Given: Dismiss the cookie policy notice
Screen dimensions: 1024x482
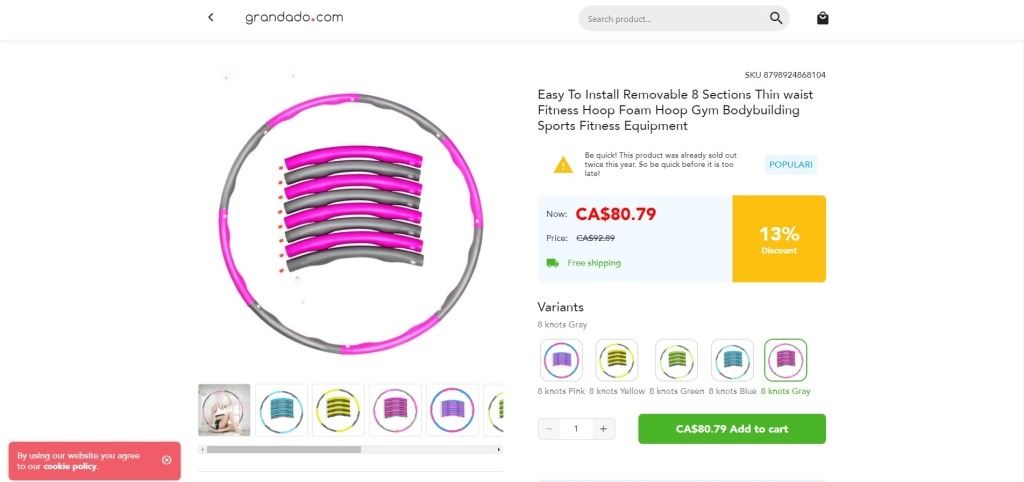Looking at the screenshot, I should tap(167, 460).
